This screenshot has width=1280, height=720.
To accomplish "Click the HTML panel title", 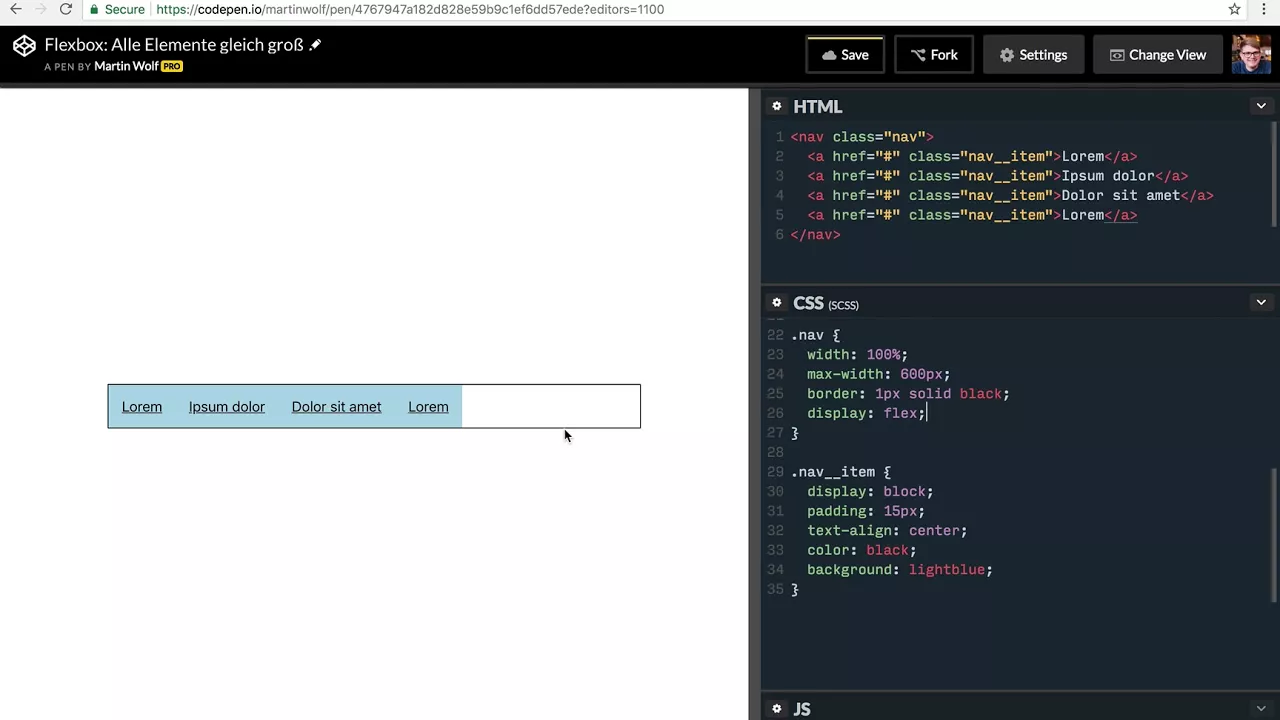I will tap(817, 106).
